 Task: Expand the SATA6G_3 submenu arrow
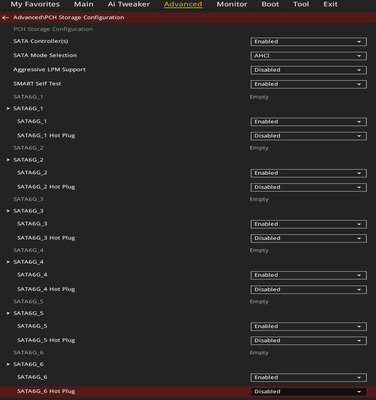pos(8,211)
